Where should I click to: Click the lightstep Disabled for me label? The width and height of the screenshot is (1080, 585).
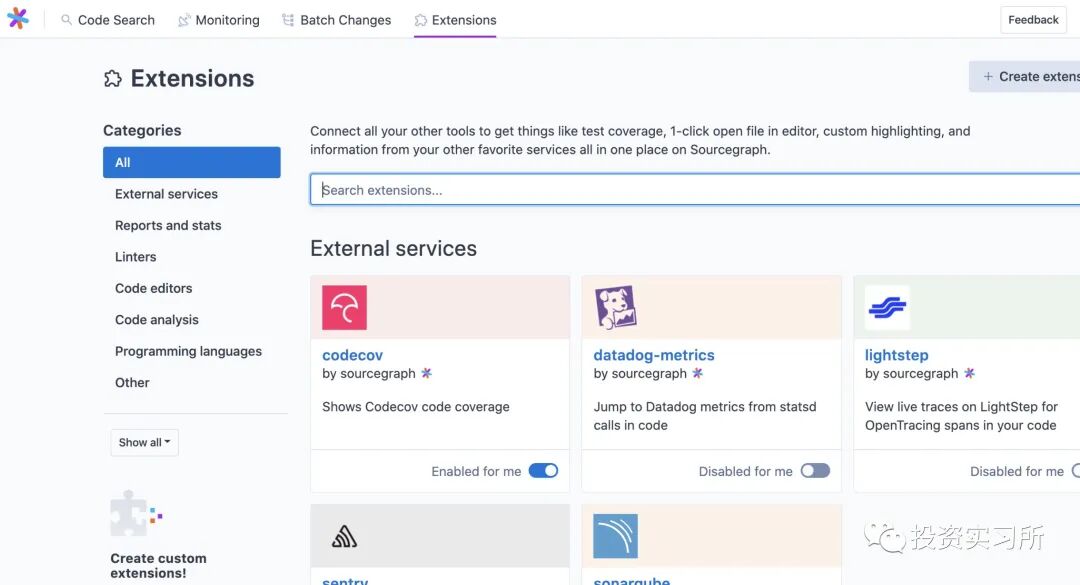point(1017,471)
